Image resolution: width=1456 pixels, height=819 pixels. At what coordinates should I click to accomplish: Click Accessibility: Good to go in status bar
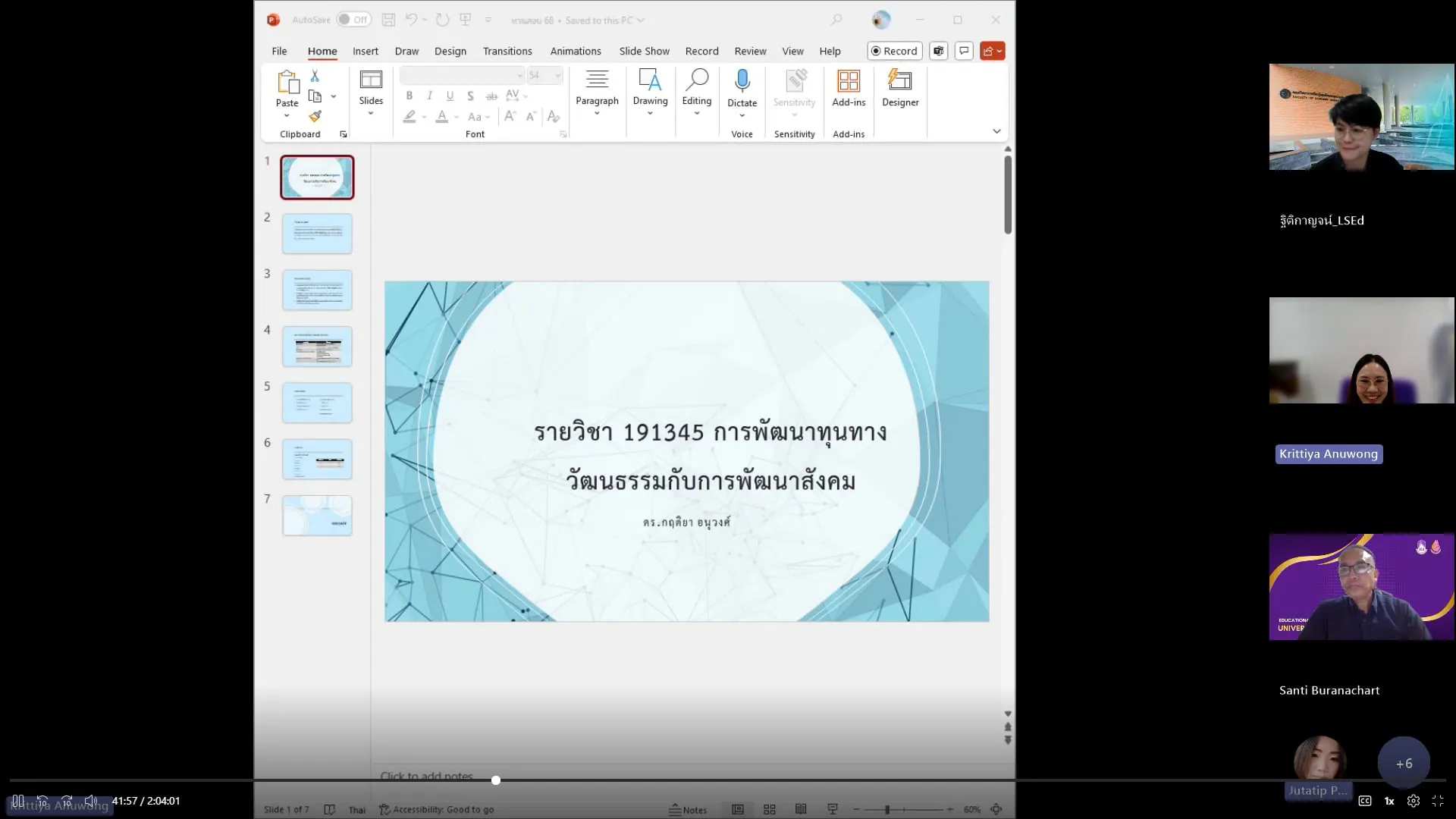(437, 809)
